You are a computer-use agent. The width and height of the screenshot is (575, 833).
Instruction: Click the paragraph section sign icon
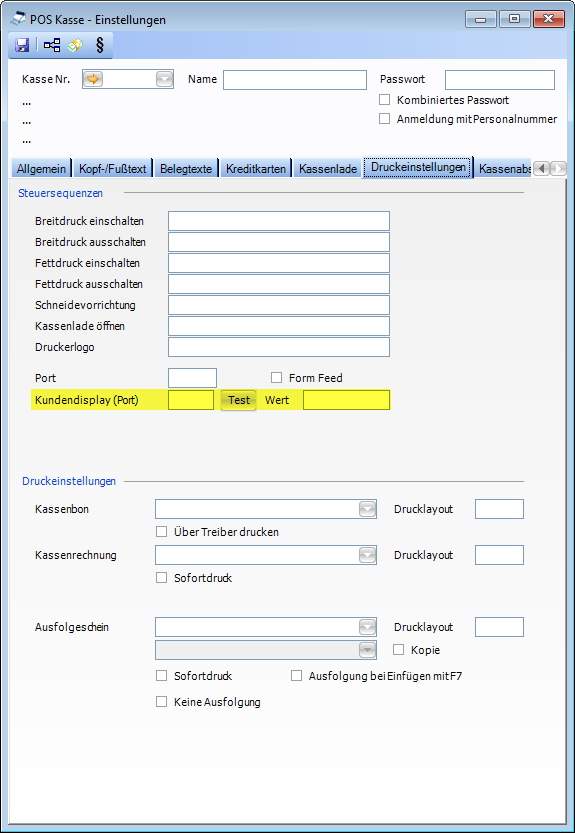pyautogui.click(x=99, y=46)
